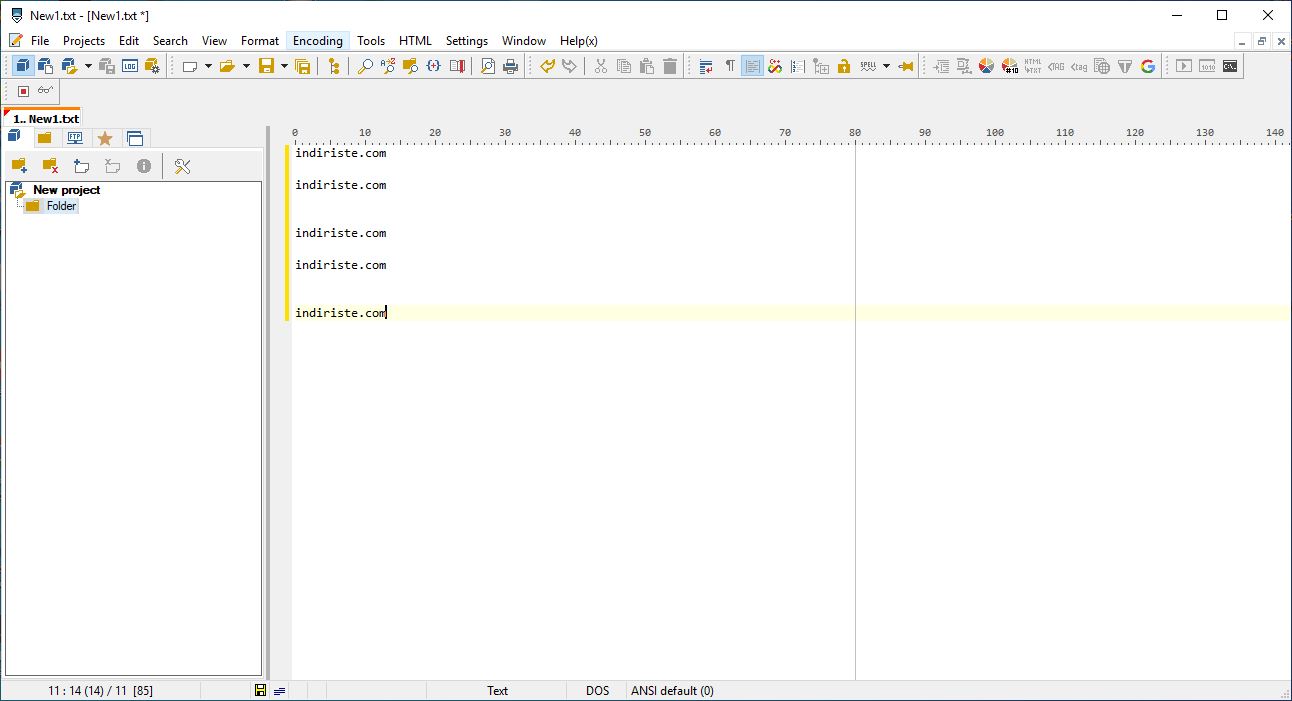This screenshot has height=701, width=1292.
Task: Click ANSI default encoding in status bar
Action: [672, 691]
